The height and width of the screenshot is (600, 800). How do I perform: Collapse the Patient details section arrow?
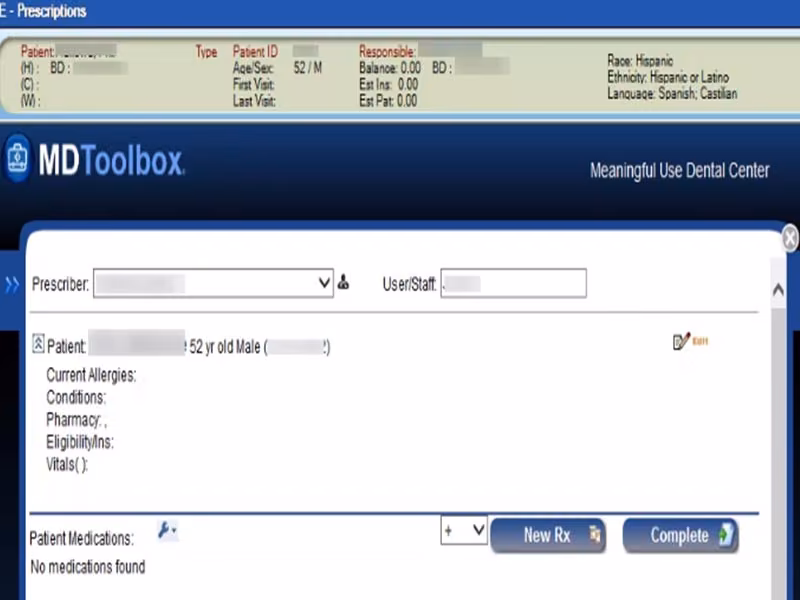point(38,343)
